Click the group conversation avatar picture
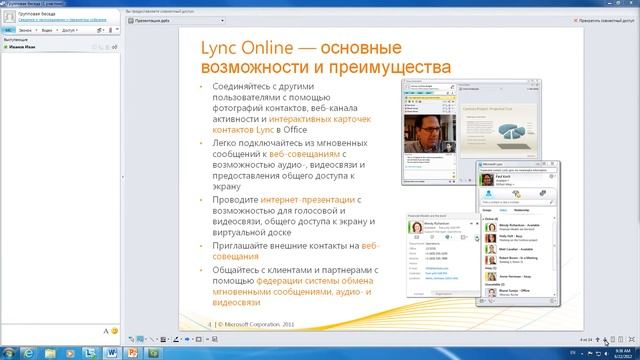The width and height of the screenshot is (640, 360). coord(9,17)
